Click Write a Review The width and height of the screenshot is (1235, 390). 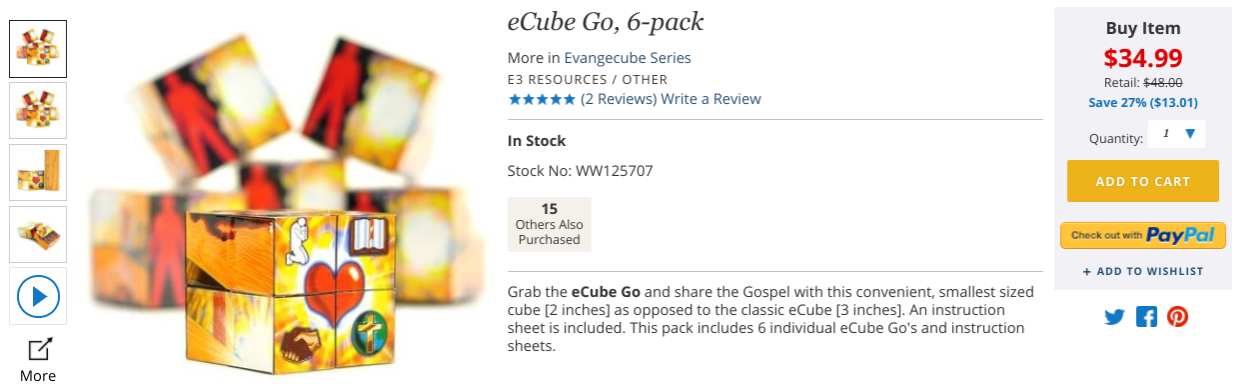(x=711, y=99)
